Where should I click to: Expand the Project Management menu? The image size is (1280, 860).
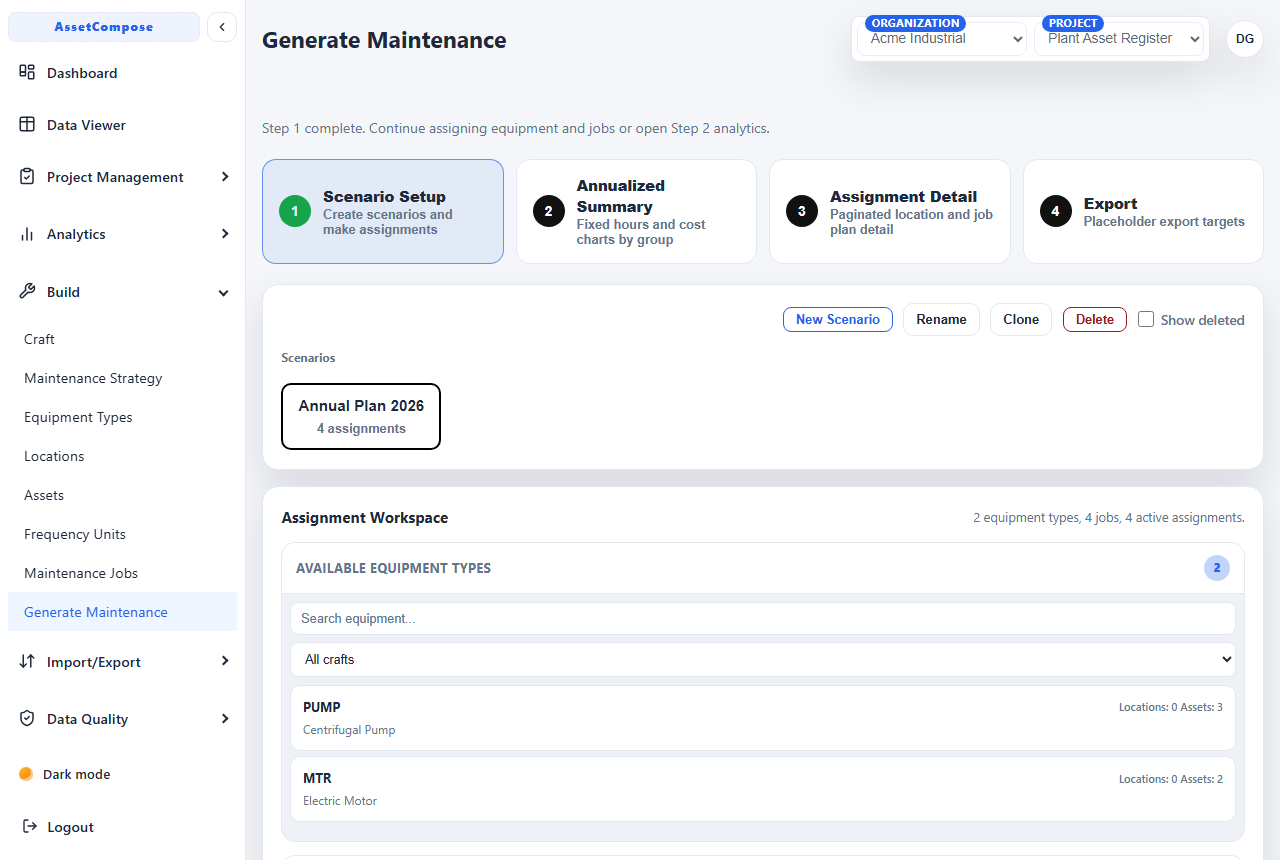pyautogui.click(x=122, y=176)
